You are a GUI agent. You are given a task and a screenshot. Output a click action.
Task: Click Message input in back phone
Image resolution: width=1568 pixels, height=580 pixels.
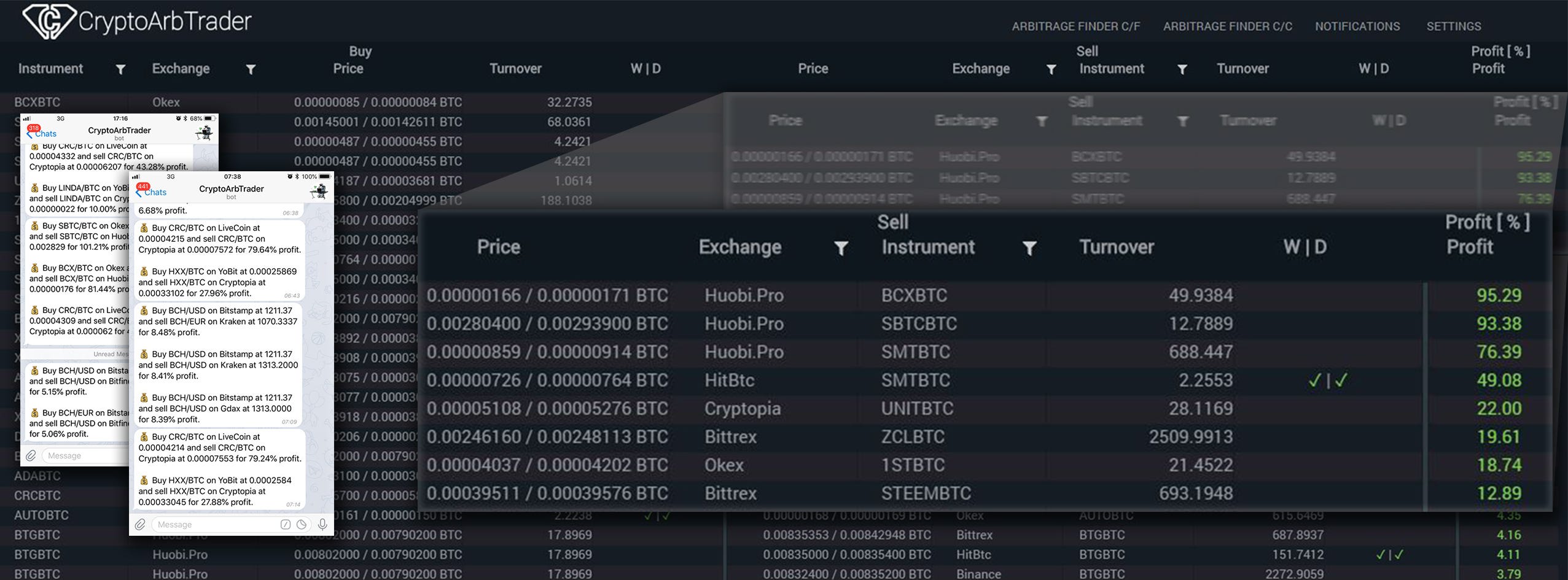(x=86, y=455)
